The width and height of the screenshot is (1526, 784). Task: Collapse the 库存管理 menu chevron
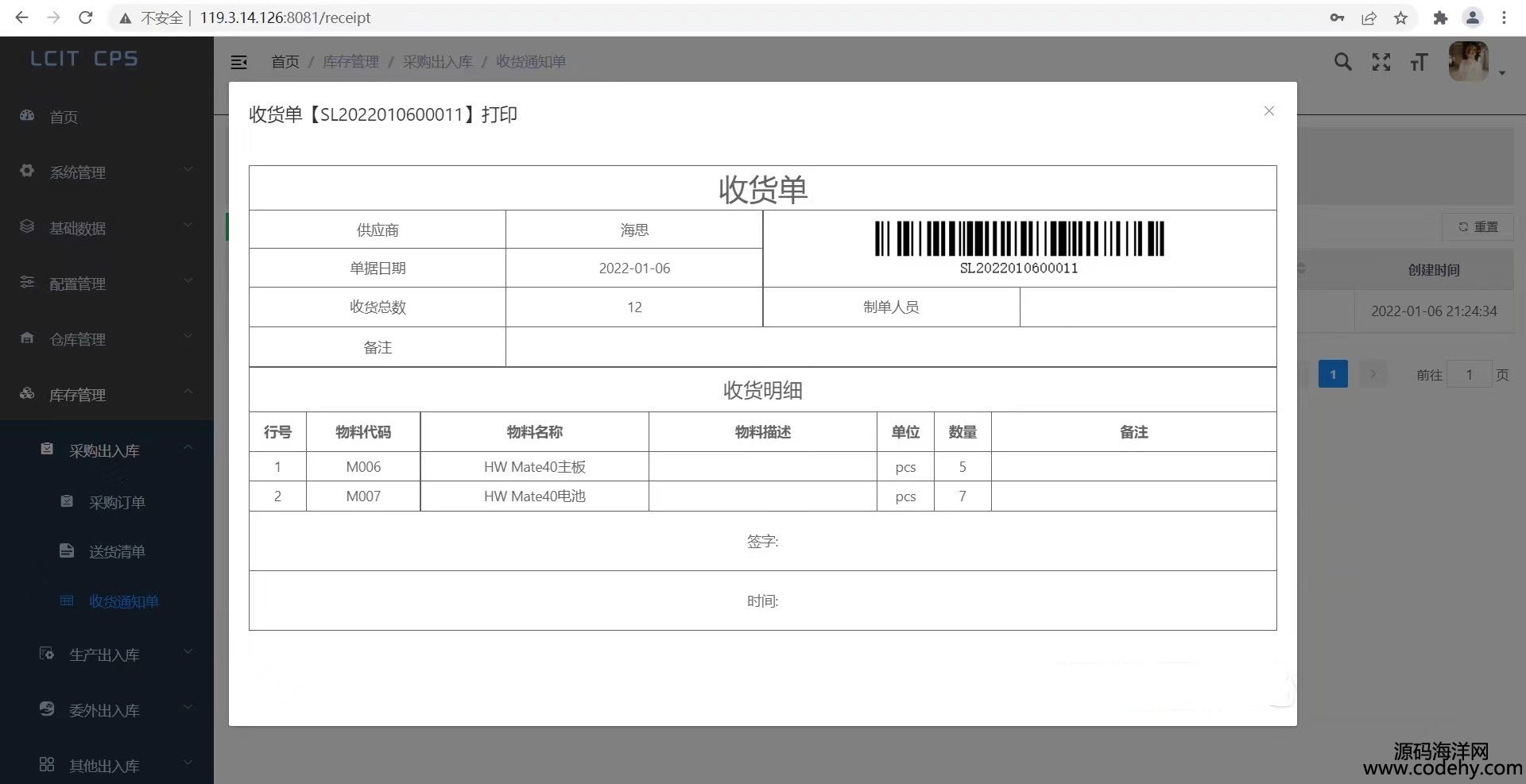point(188,392)
